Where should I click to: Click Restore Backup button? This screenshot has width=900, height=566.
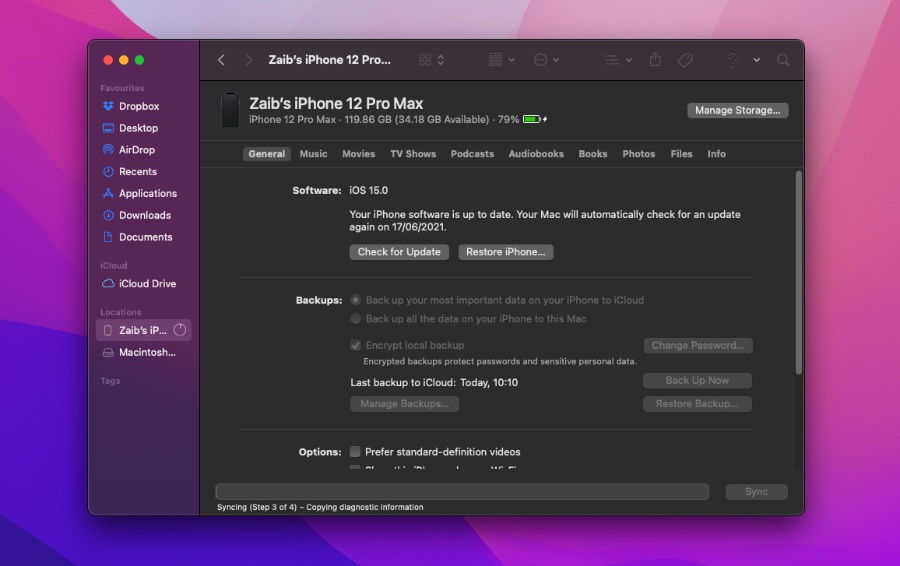pos(697,404)
